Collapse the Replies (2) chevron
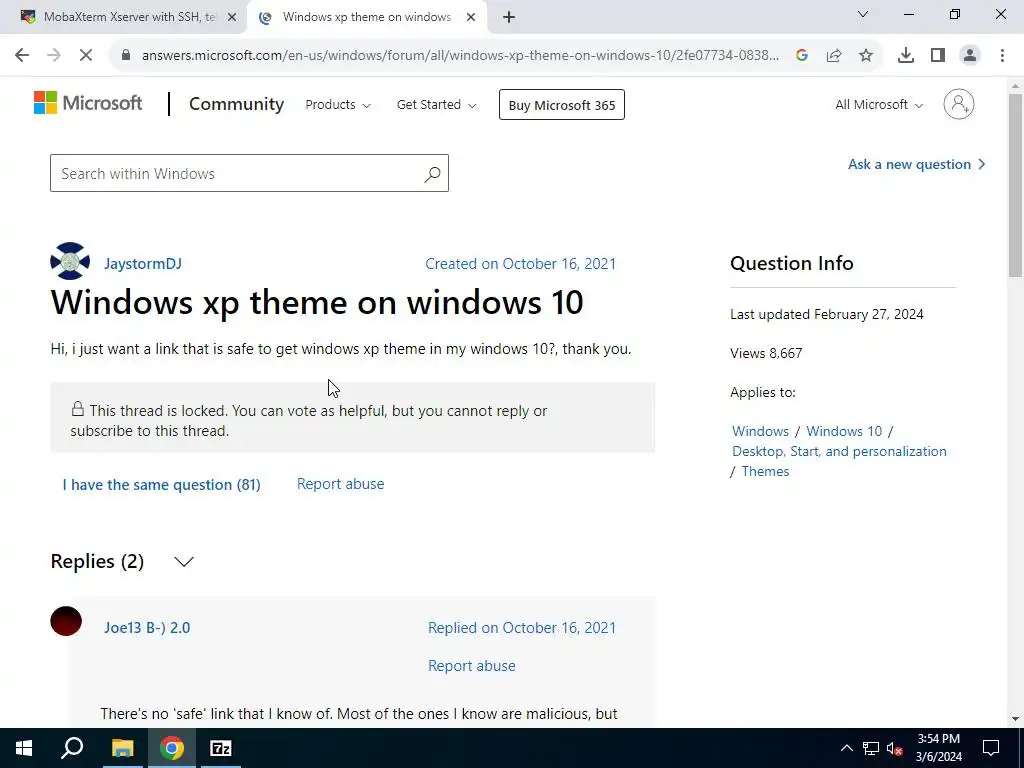1024x768 pixels. (x=184, y=562)
